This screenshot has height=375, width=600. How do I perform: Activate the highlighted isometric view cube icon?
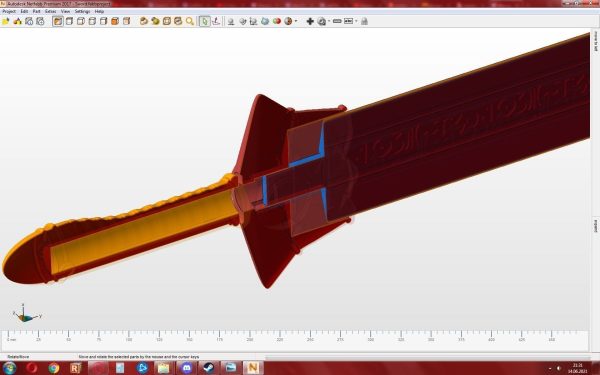click(x=58, y=21)
